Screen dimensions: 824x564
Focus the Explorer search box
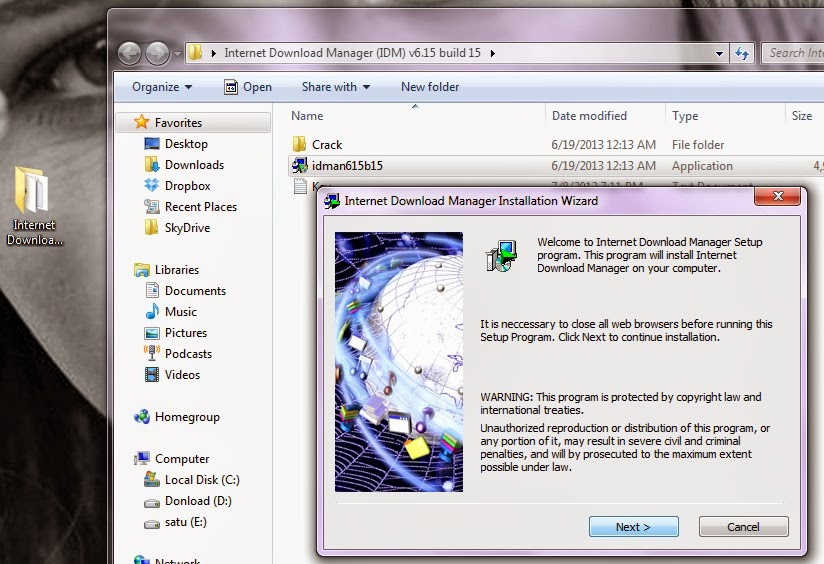pyautogui.click(x=792, y=53)
